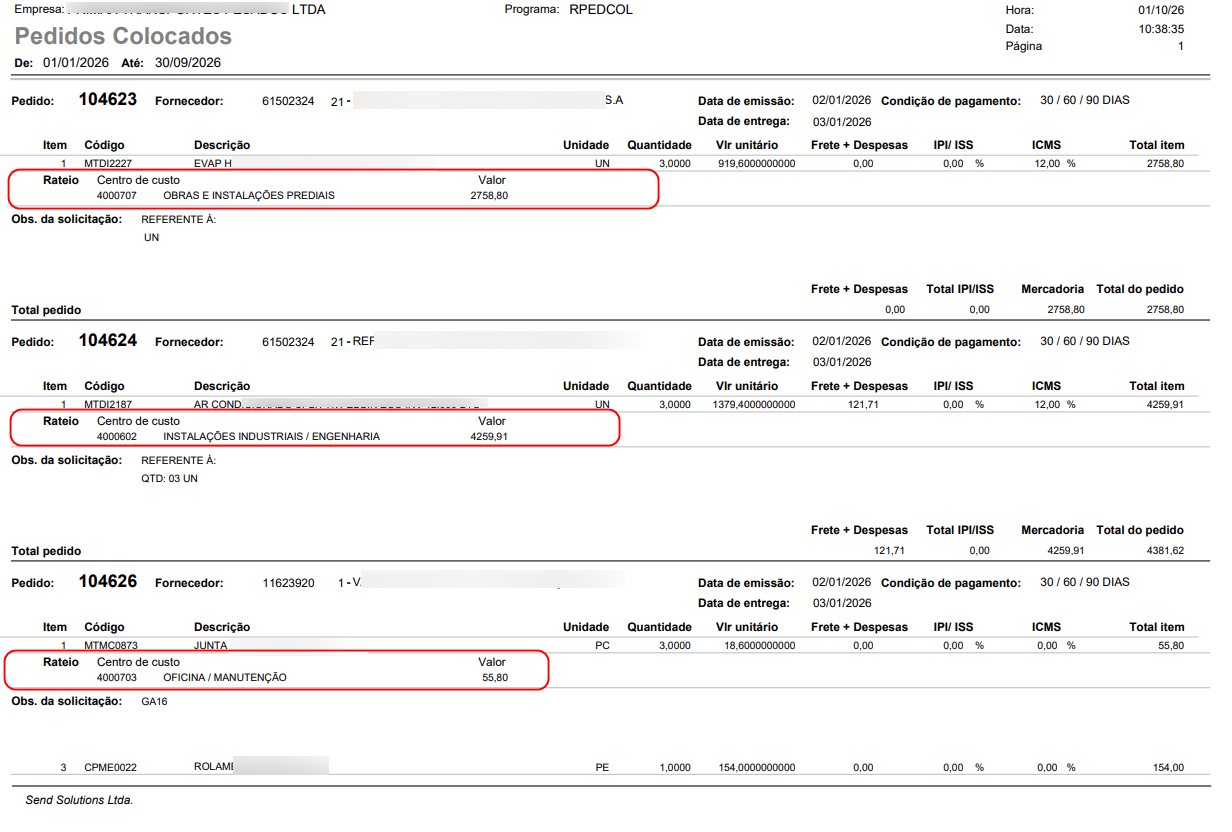Select unit price "154,0000000000"

coord(757,767)
